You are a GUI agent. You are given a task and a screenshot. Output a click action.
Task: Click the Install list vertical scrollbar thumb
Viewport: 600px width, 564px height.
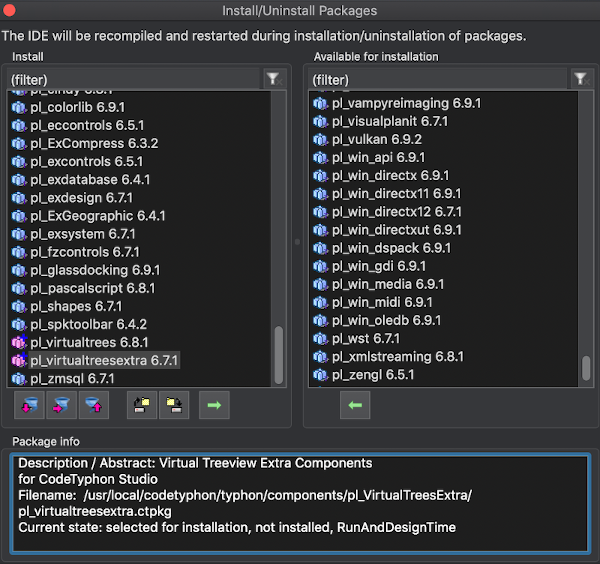pos(279,355)
